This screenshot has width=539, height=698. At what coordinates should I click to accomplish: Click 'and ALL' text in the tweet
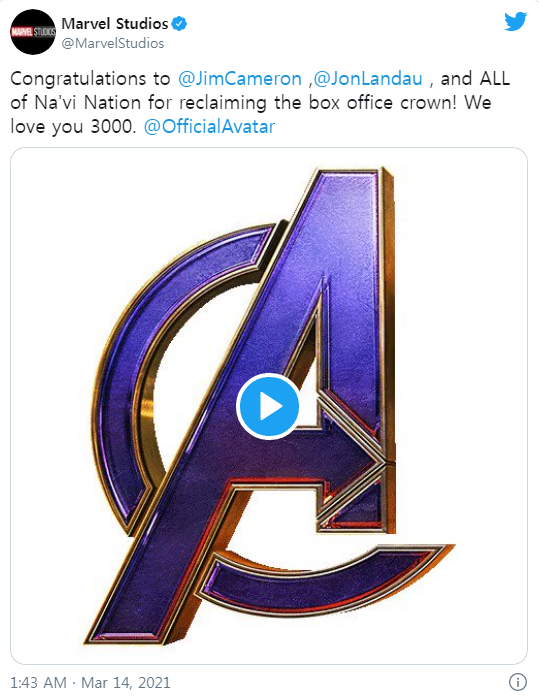click(475, 79)
